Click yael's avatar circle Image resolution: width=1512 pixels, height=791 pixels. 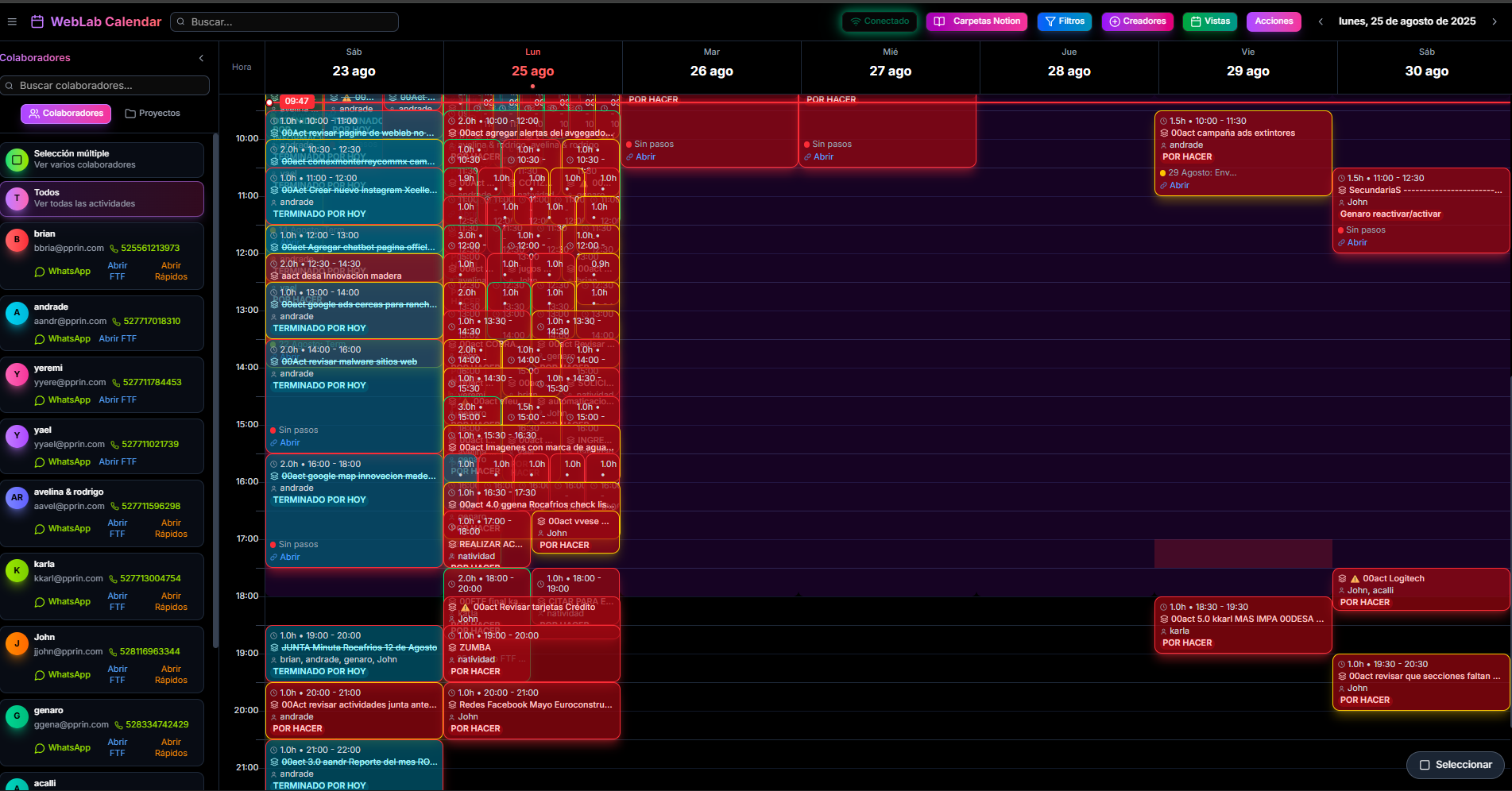tap(17, 435)
